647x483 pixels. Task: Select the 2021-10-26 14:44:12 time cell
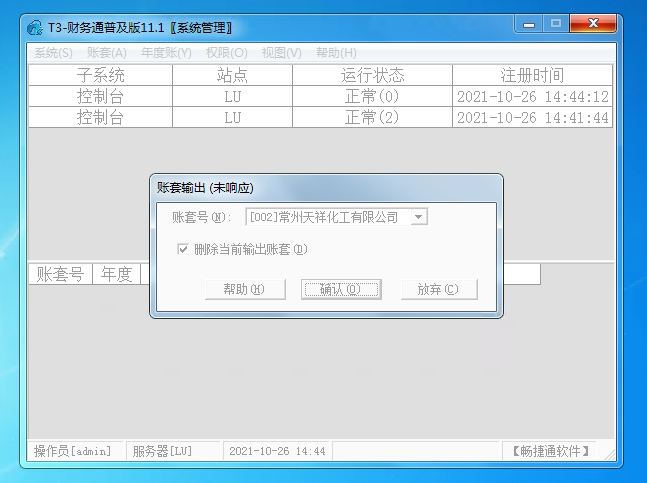532,97
